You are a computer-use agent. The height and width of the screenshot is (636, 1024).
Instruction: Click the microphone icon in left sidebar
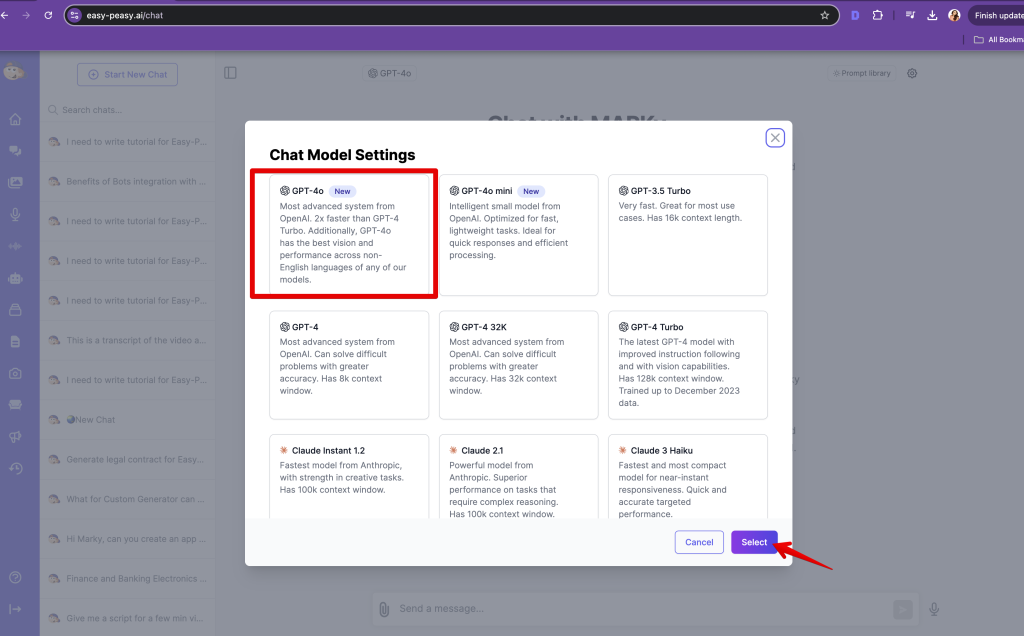pyautogui.click(x=15, y=215)
